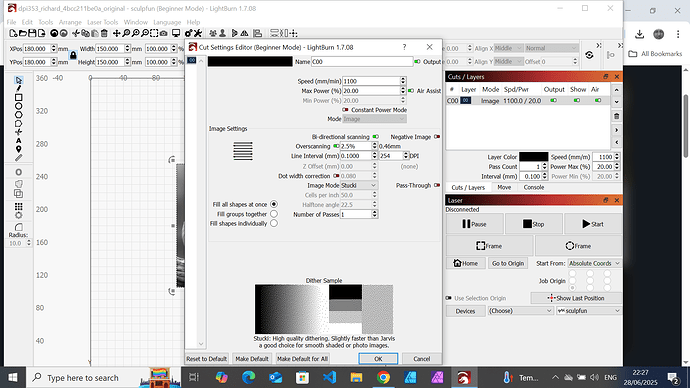Select the Position Laser marker tool
This screenshot has width=690, height=388.
tap(18, 149)
